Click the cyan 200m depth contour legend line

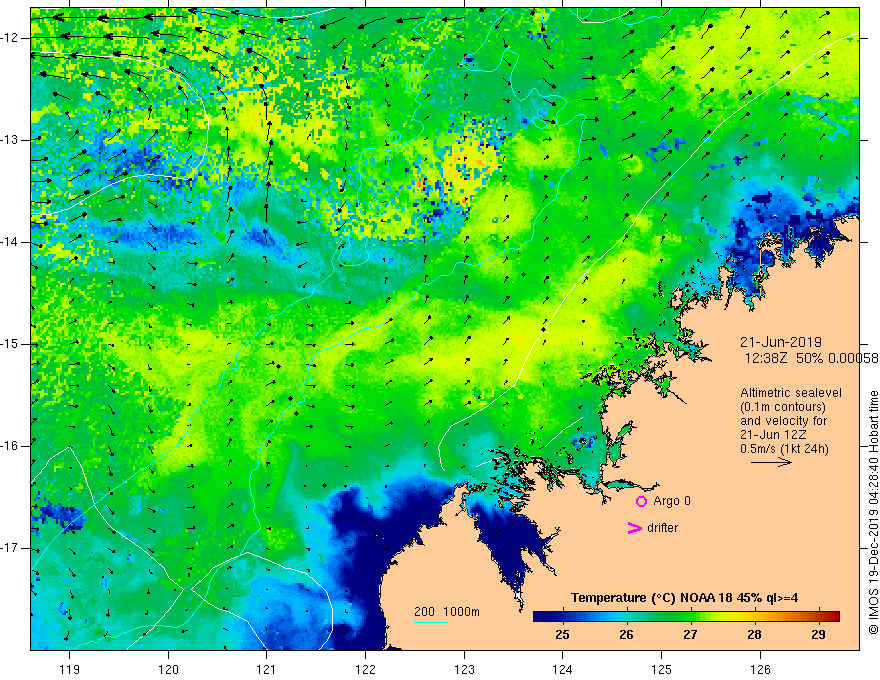[x=431, y=622]
